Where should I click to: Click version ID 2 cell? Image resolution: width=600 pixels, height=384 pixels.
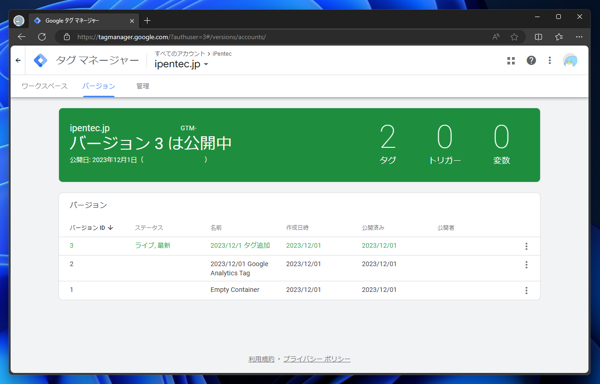pos(72,264)
